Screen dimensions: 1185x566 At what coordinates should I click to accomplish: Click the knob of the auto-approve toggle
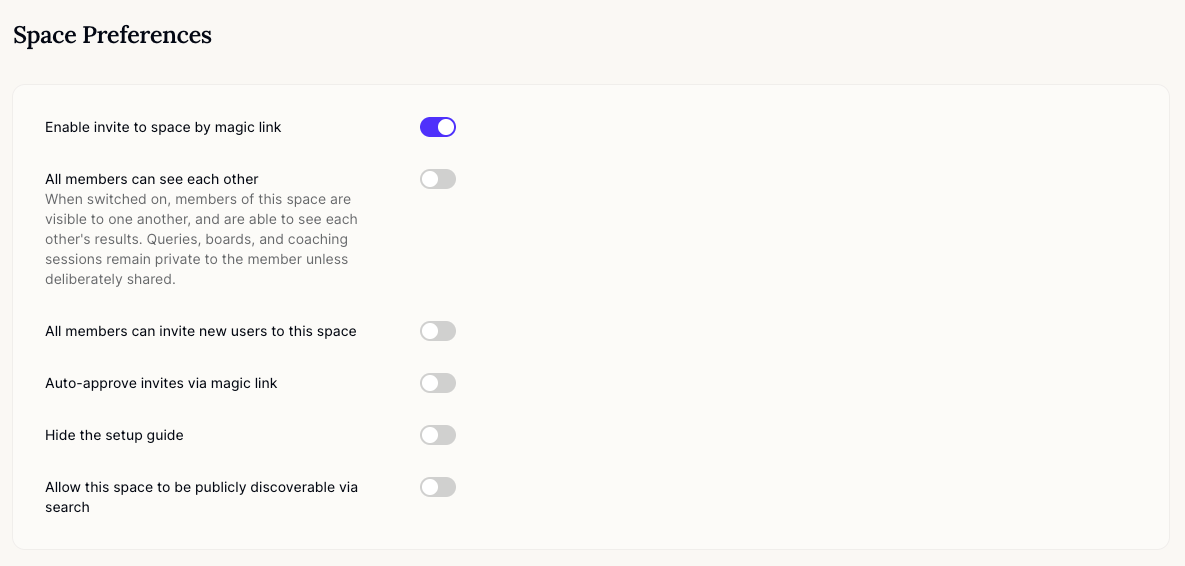click(429, 383)
